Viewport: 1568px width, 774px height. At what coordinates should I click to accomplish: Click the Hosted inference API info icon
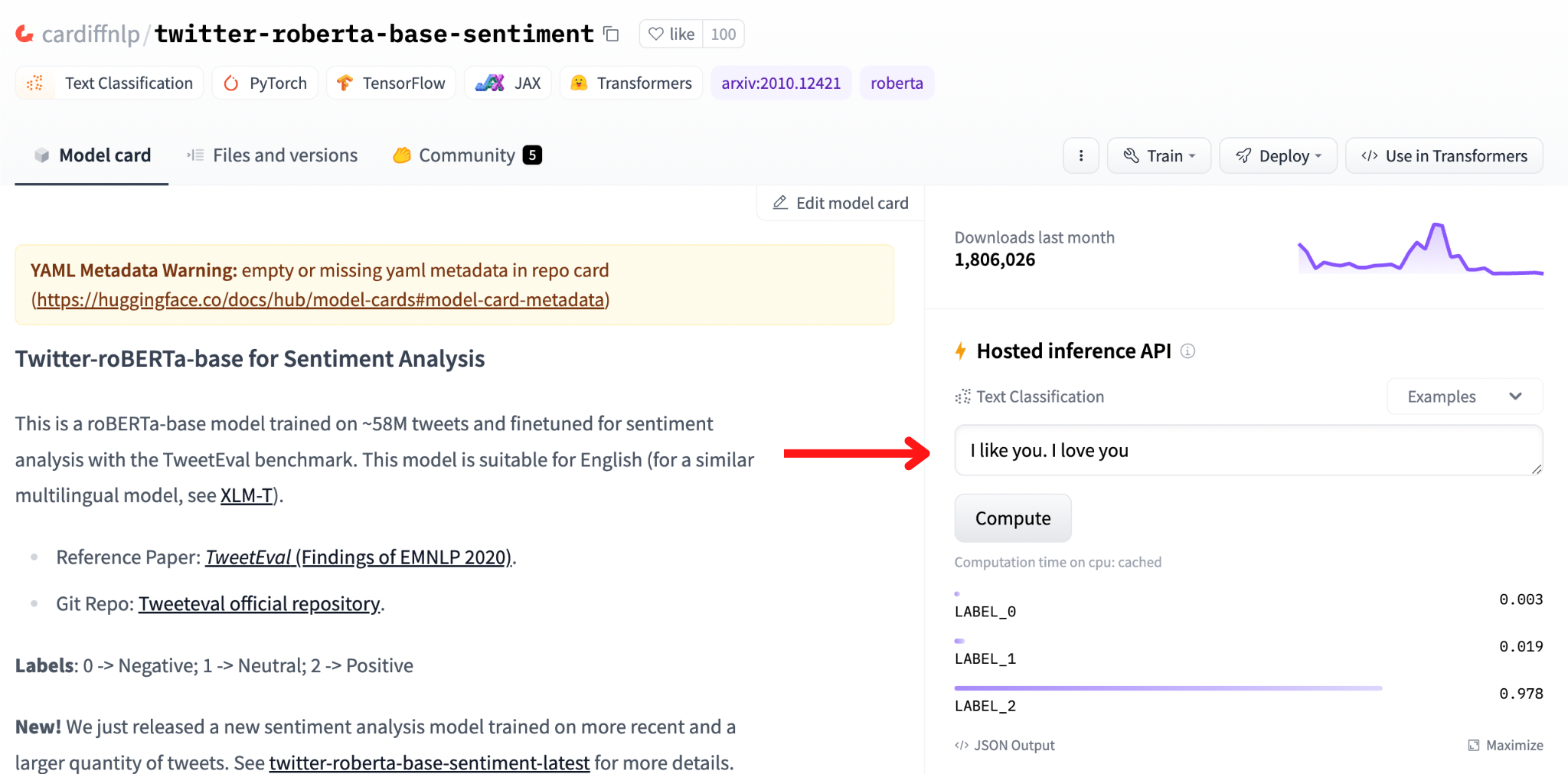(1187, 351)
